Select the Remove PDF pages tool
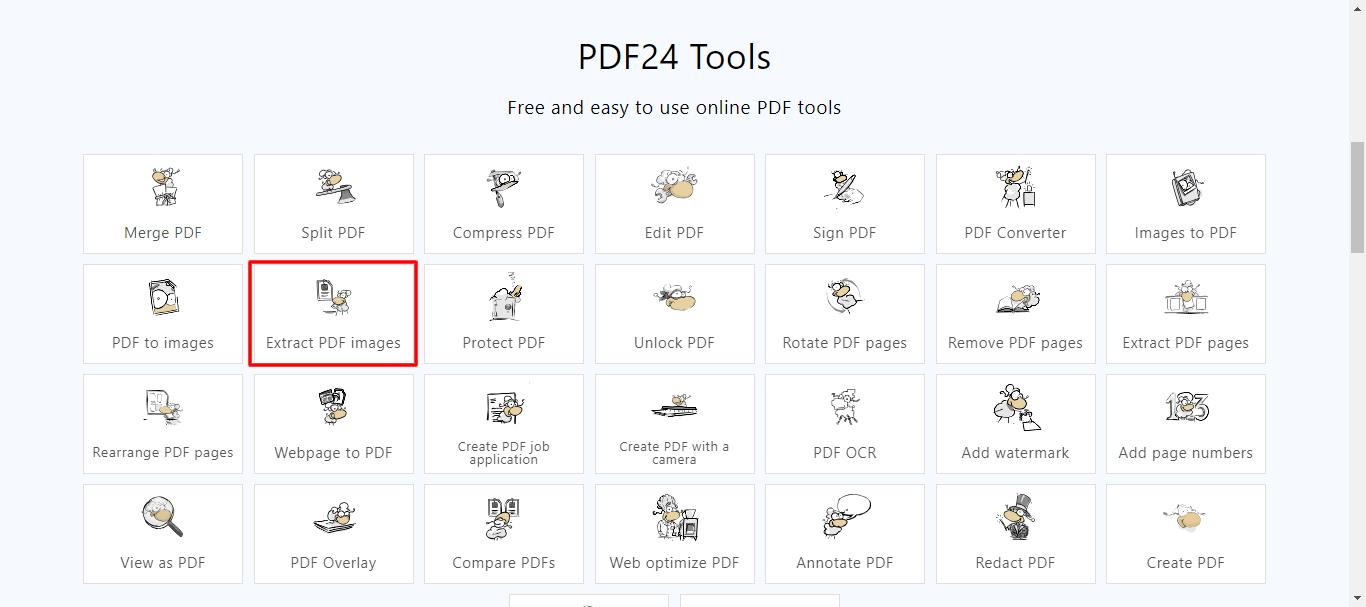Viewport: 1366px width, 607px height. tap(1015, 314)
